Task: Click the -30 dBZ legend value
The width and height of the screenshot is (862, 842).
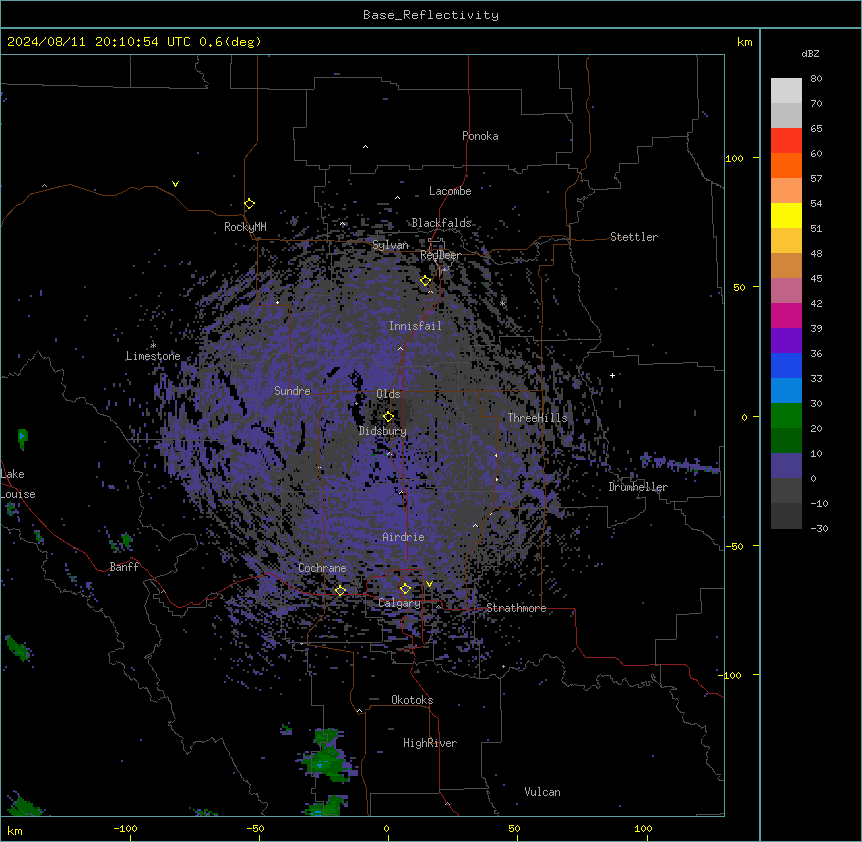Action: (819, 528)
